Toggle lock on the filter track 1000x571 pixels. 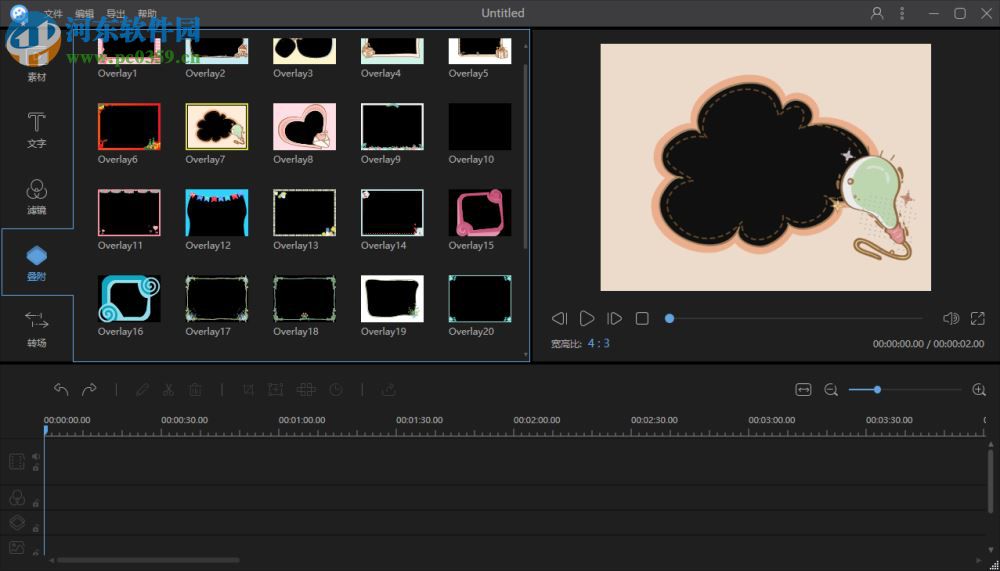click(36, 502)
